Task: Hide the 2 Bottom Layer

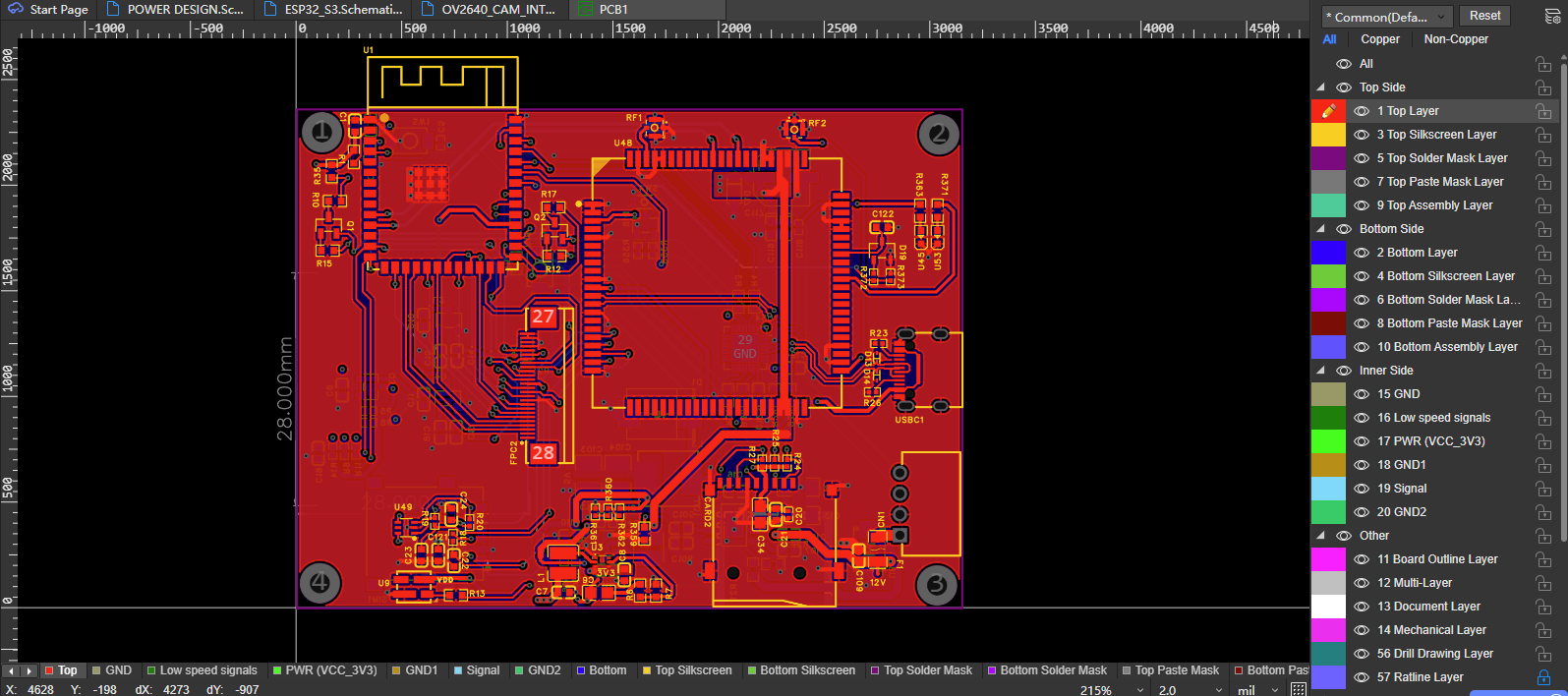Action: [x=1362, y=253]
